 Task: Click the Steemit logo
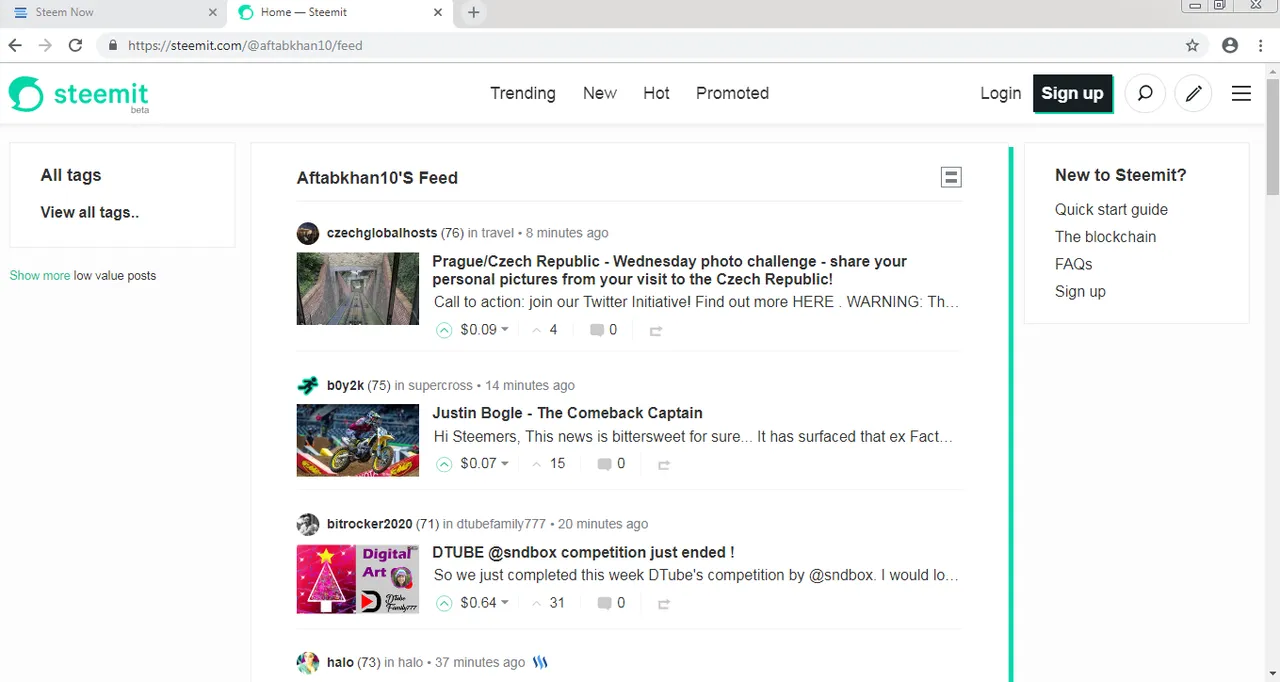pyautogui.click(x=78, y=94)
